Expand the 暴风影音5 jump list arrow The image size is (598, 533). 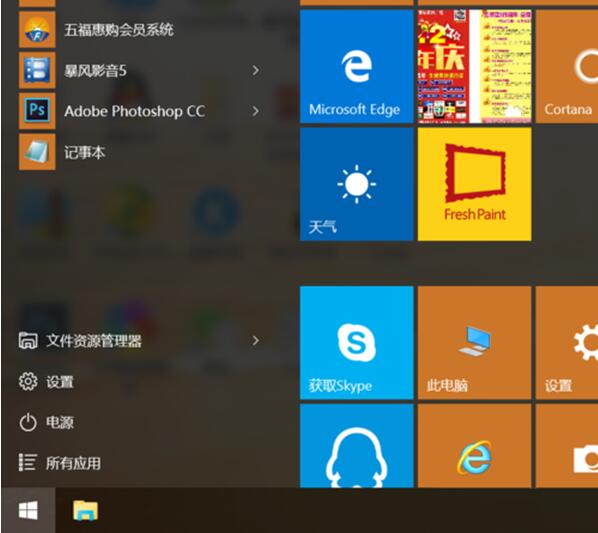[x=256, y=71]
